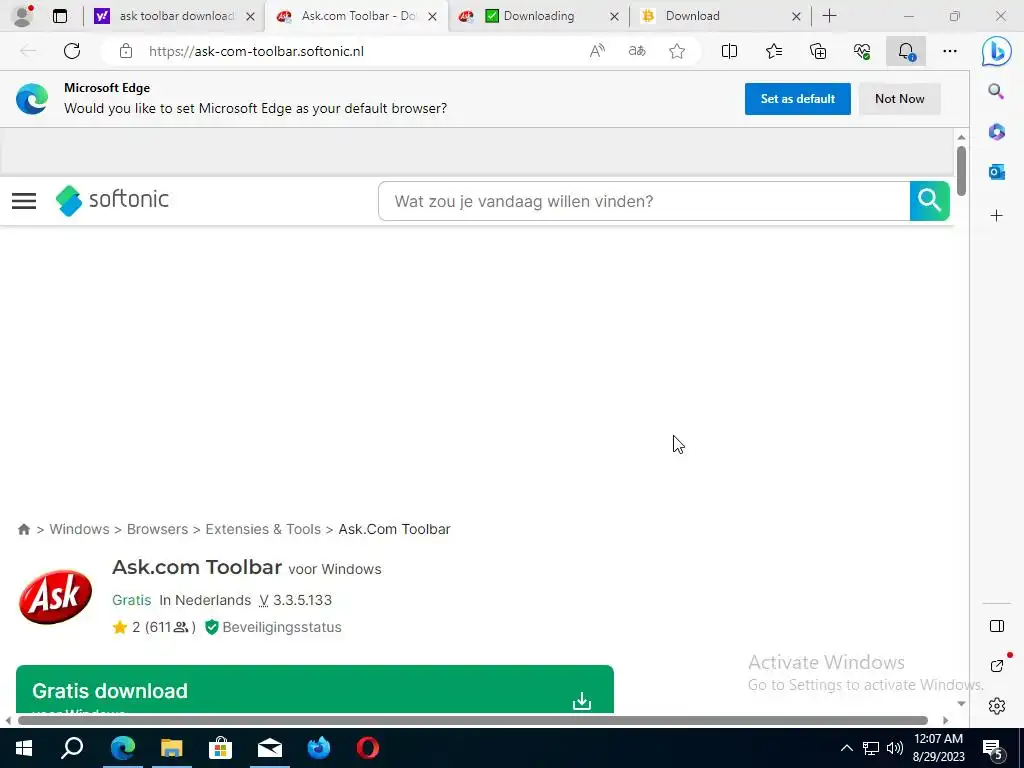Open the Mail app on taskbar
The height and width of the screenshot is (768, 1024).
click(270, 748)
